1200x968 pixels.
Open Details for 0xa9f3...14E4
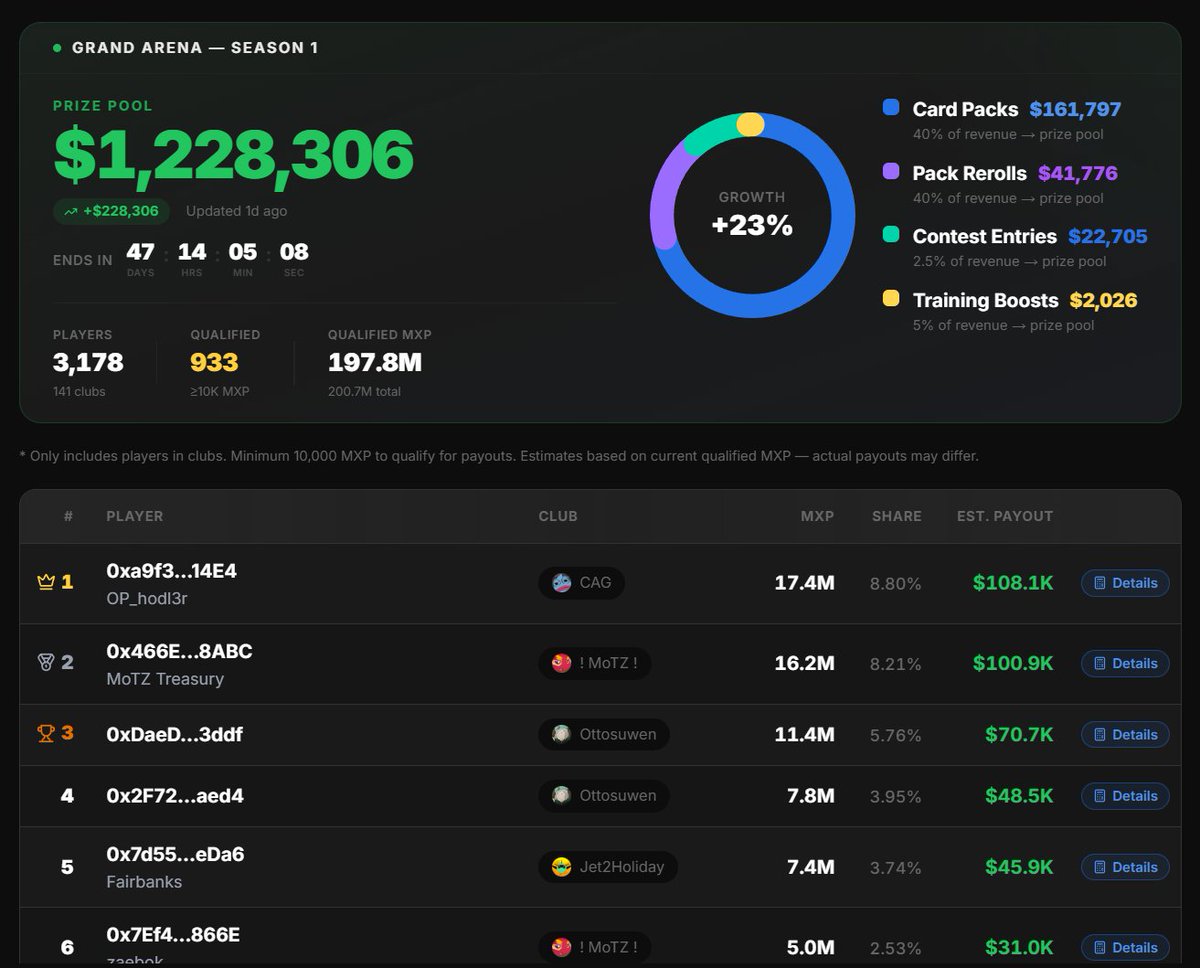1125,583
